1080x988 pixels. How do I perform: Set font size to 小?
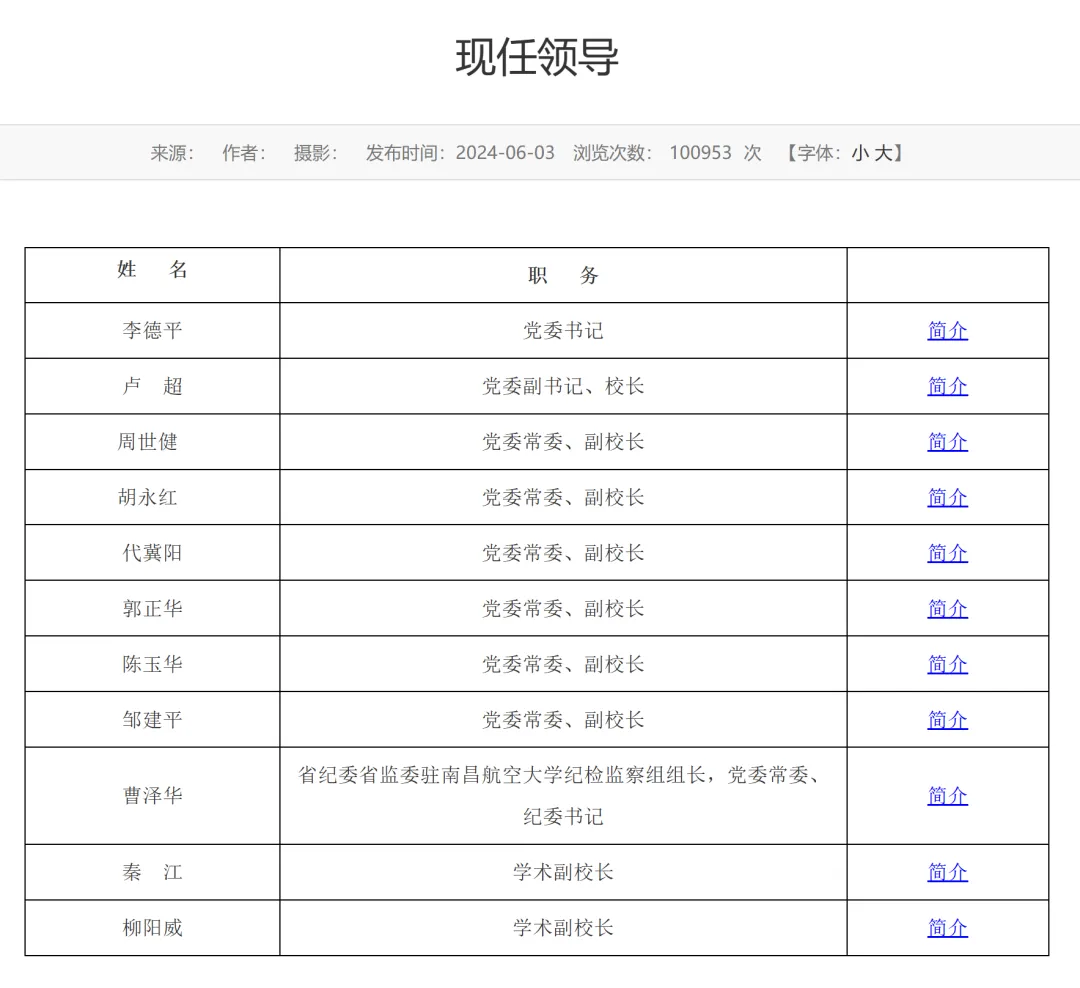pos(860,153)
